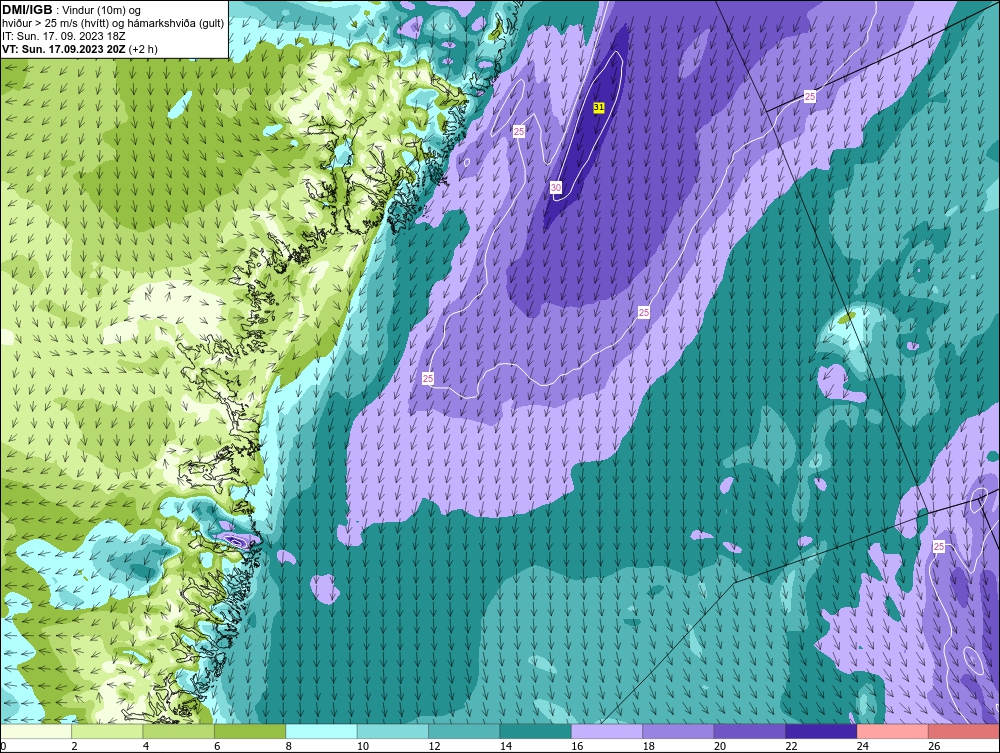The height and width of the screenshot is (753, 1000).
Task: Click the legend scale value 8
Action: tap(289, 746)
